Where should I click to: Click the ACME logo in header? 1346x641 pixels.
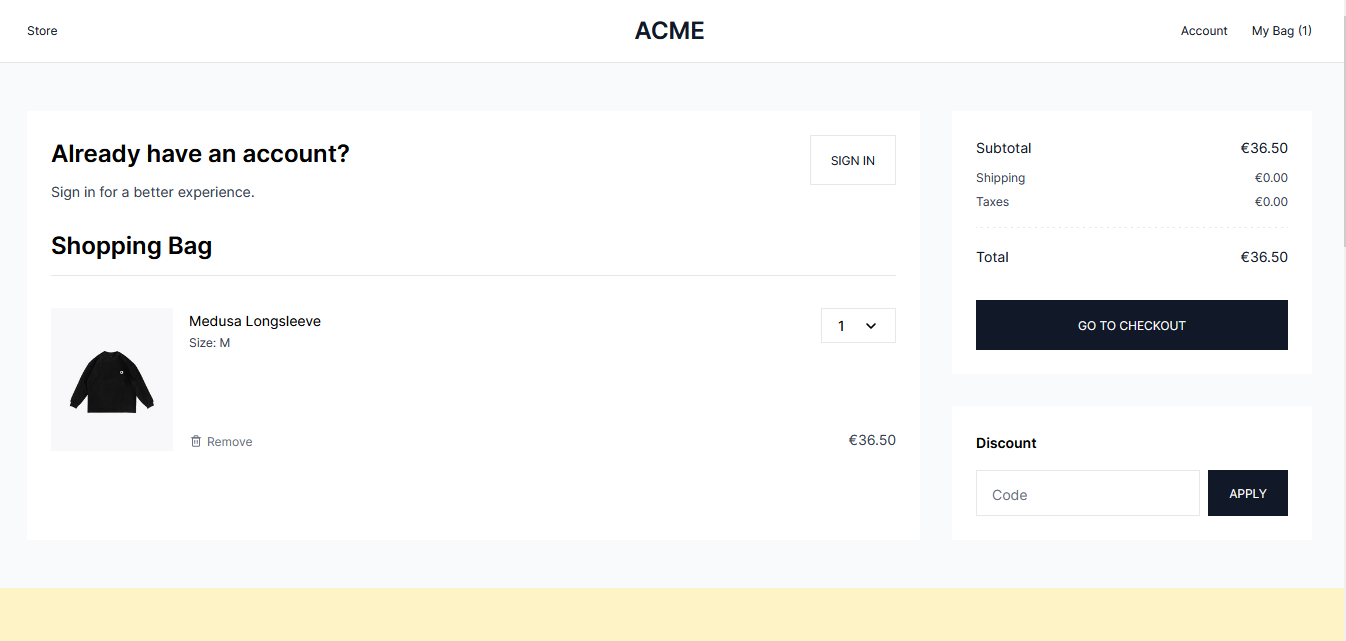tap(669, 31)
